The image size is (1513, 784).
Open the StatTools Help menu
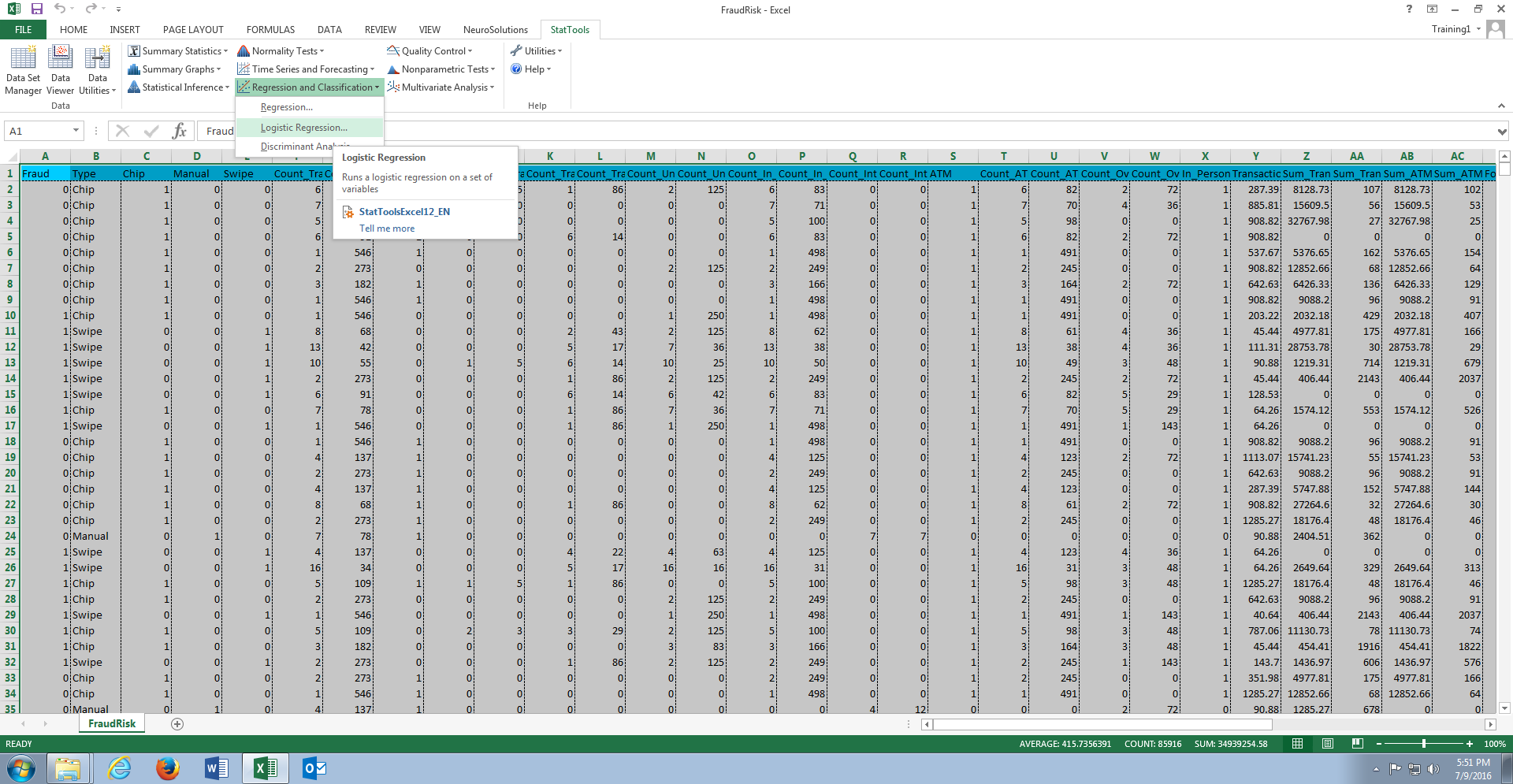[530, 69]
